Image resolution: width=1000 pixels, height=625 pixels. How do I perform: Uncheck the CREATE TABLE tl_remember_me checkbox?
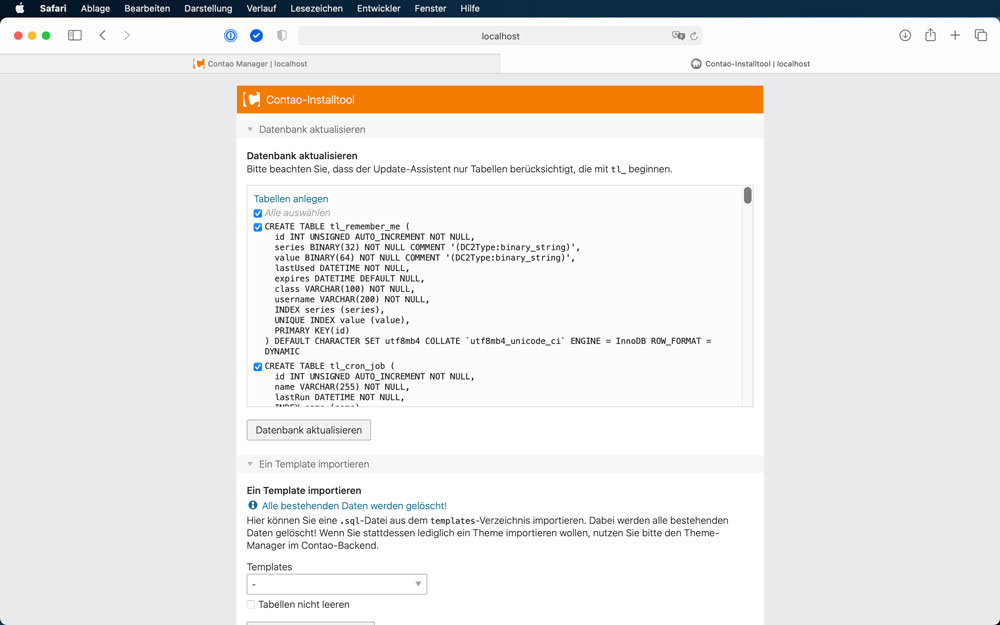tap(258, 227)
